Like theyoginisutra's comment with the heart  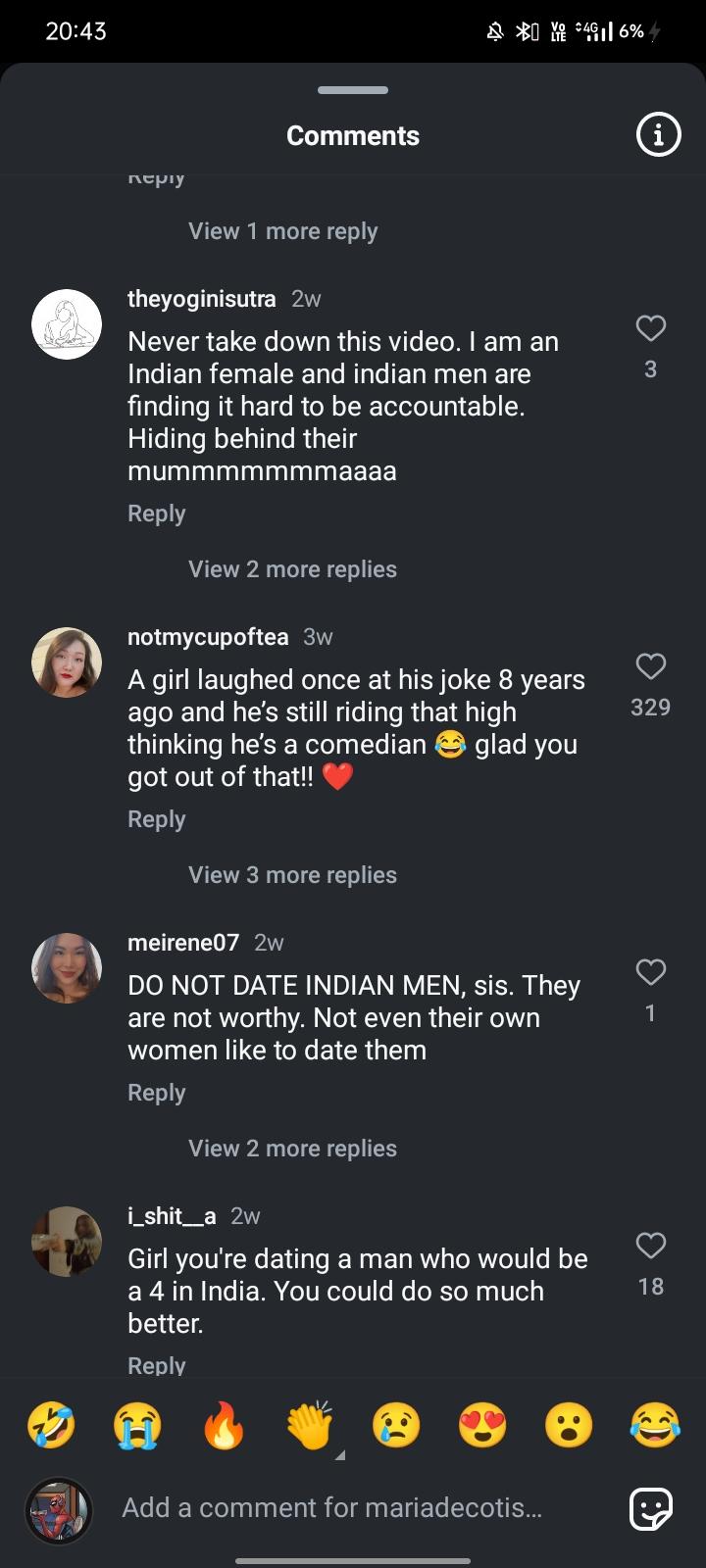(650, 328)
